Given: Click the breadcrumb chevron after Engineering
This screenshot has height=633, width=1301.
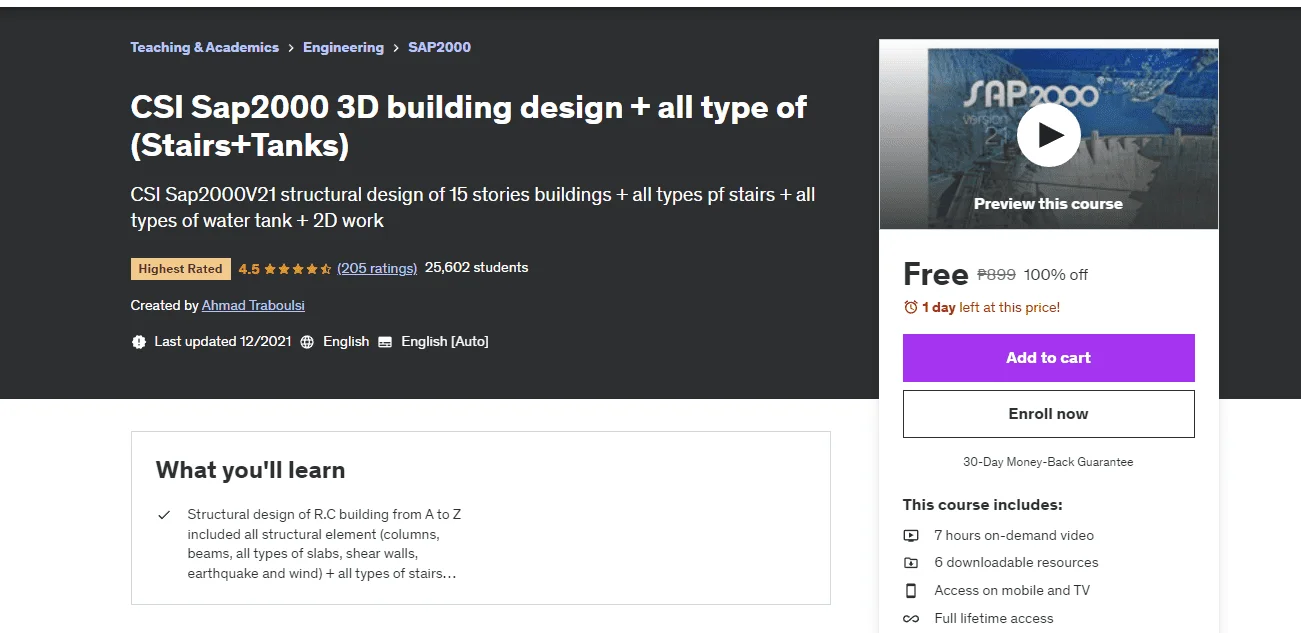Looking at the screenshot, I should [396, 48].
